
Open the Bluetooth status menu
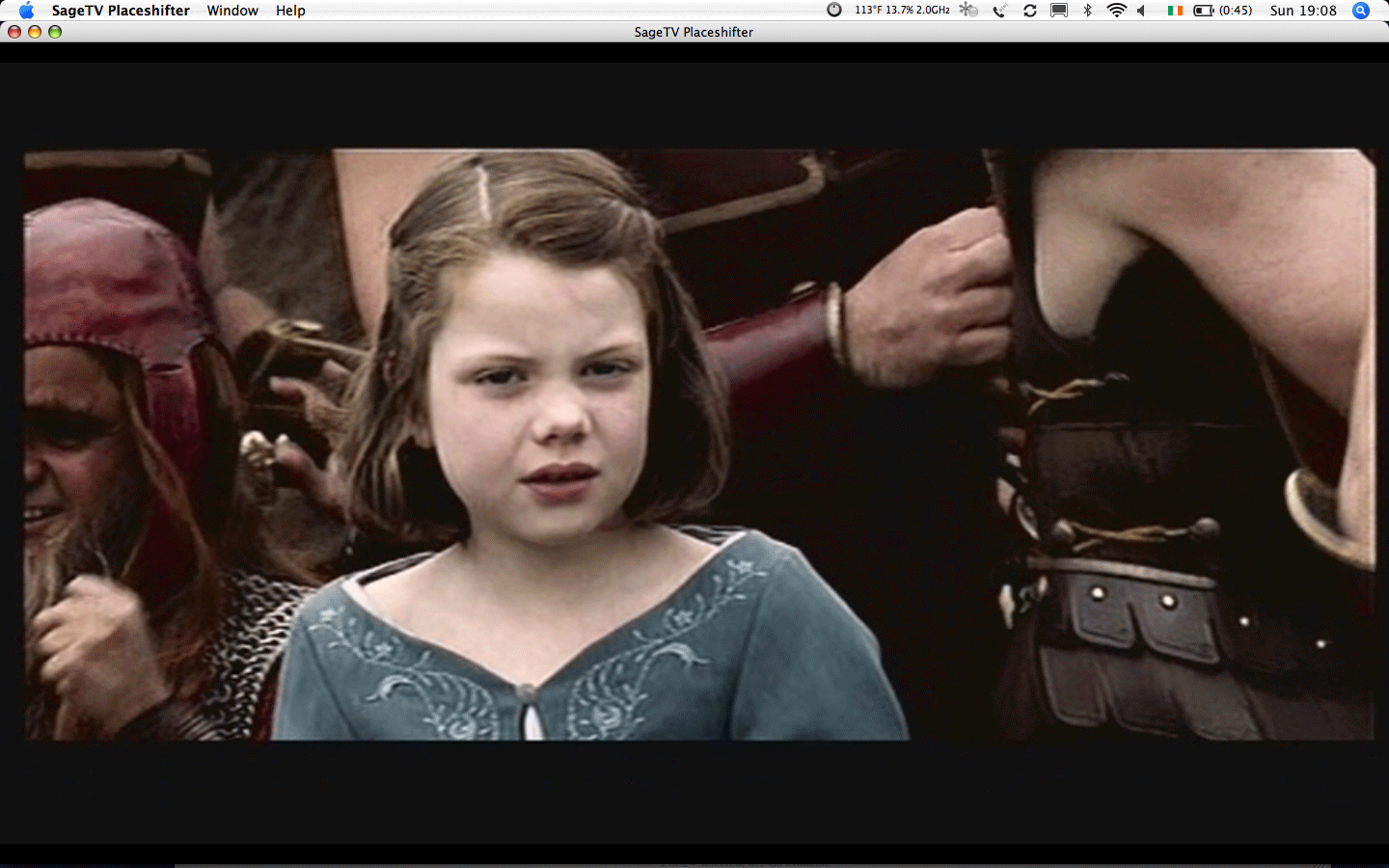click(1087, 11)
